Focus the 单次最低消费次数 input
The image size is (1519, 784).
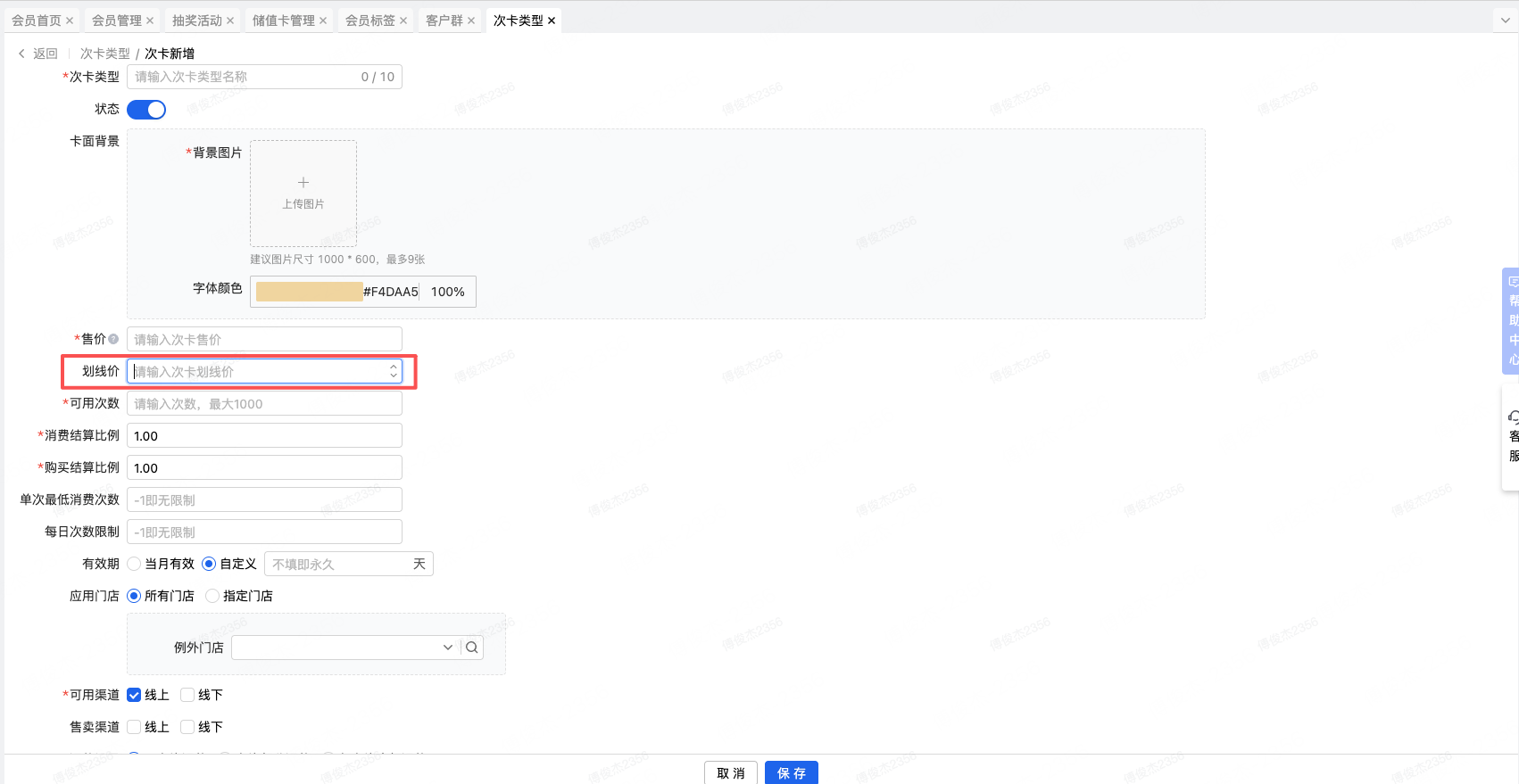pyautogui.click(x=264, y=499)
